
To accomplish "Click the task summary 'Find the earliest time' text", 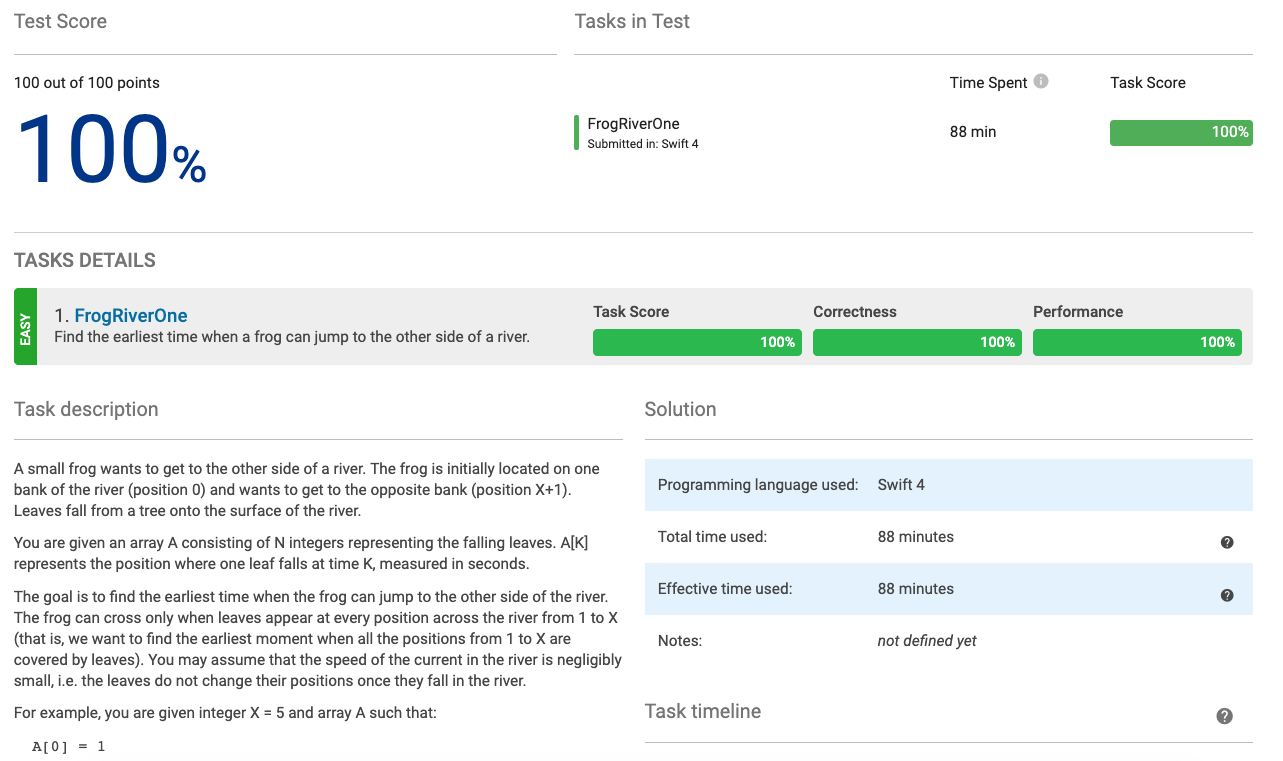I will click(x=292, y=337).
